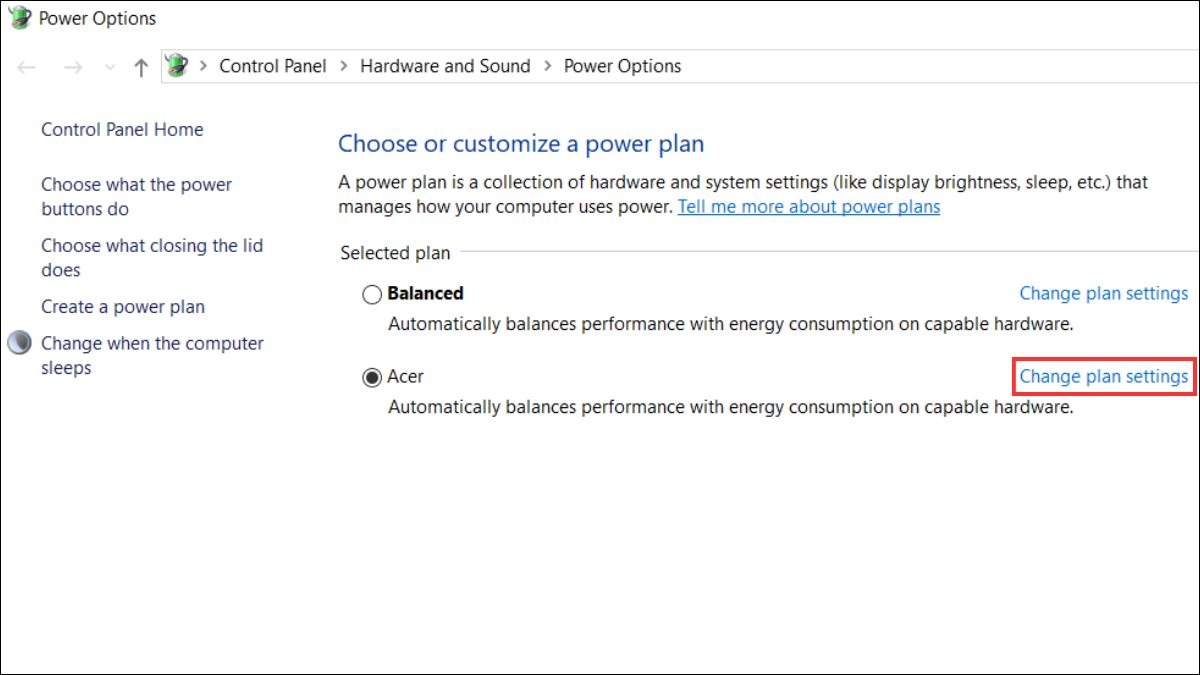This screenshot has width=1200, height=675.
Task: Select the Balanced power plan radio button
Action: click(x=372, y=294)
